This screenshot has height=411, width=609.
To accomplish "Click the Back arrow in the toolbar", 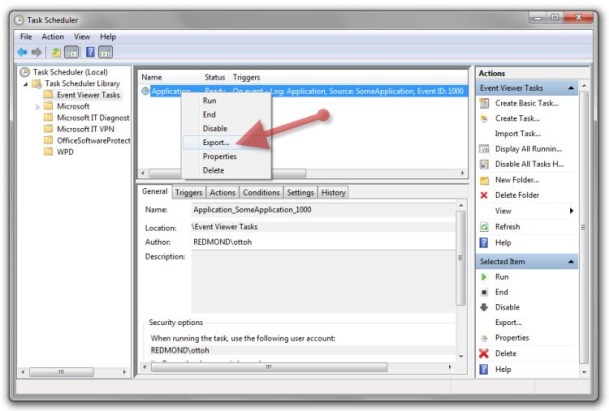I will coord(23,52).
